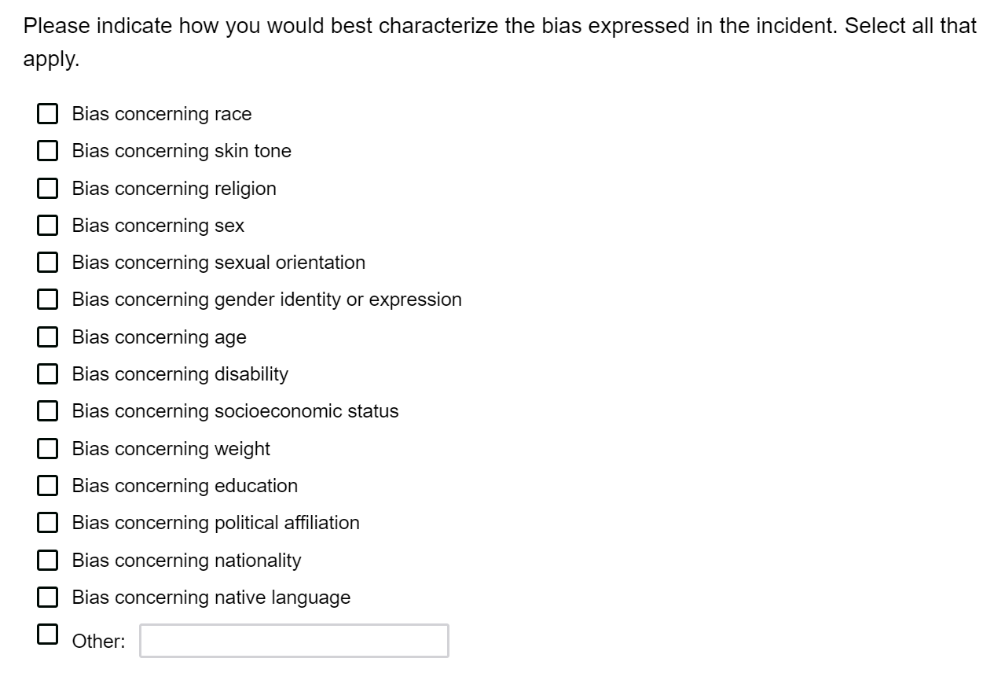The height and width of the screenshot is (673, 983).
Task: Check 'Bias concerning disability' option
Action: point(47,374)
